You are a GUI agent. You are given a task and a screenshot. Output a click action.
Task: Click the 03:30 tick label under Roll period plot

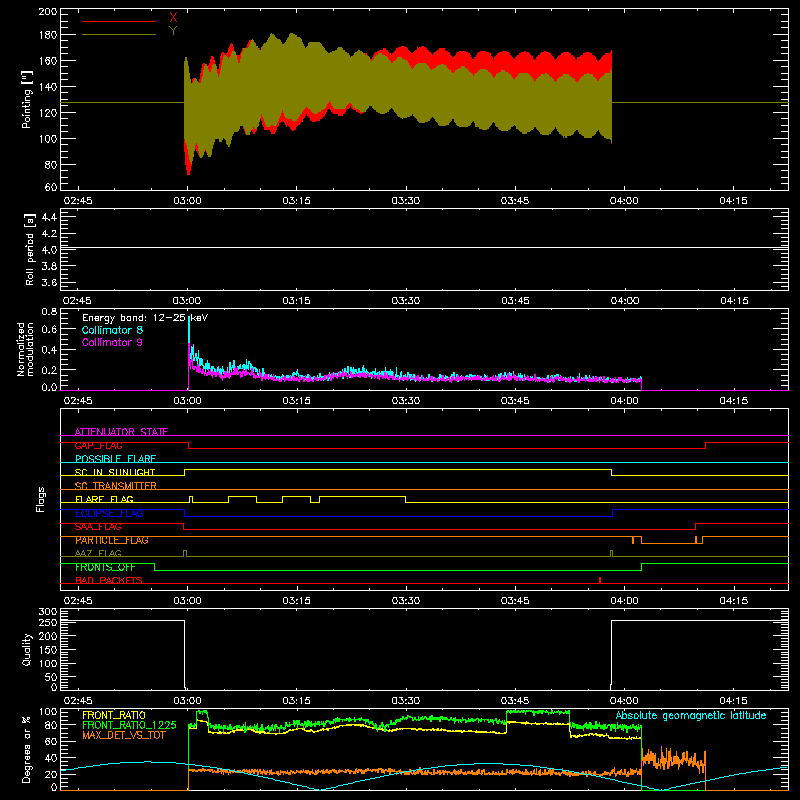(406, 301)
